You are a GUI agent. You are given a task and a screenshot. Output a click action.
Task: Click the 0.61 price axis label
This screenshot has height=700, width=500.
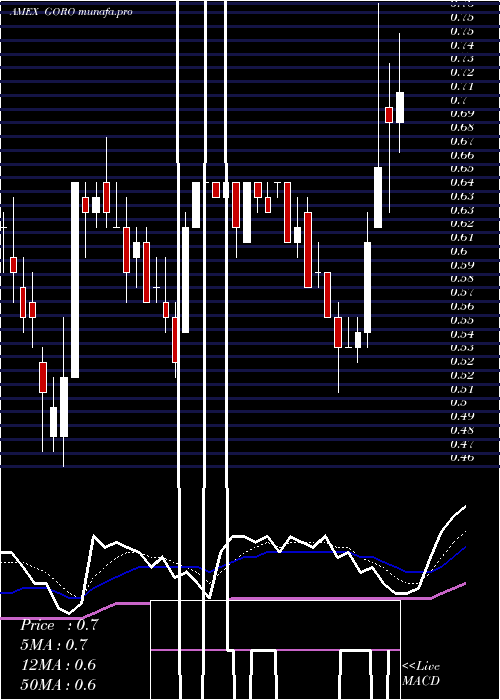pyautogui.click(x=462, y=237)
